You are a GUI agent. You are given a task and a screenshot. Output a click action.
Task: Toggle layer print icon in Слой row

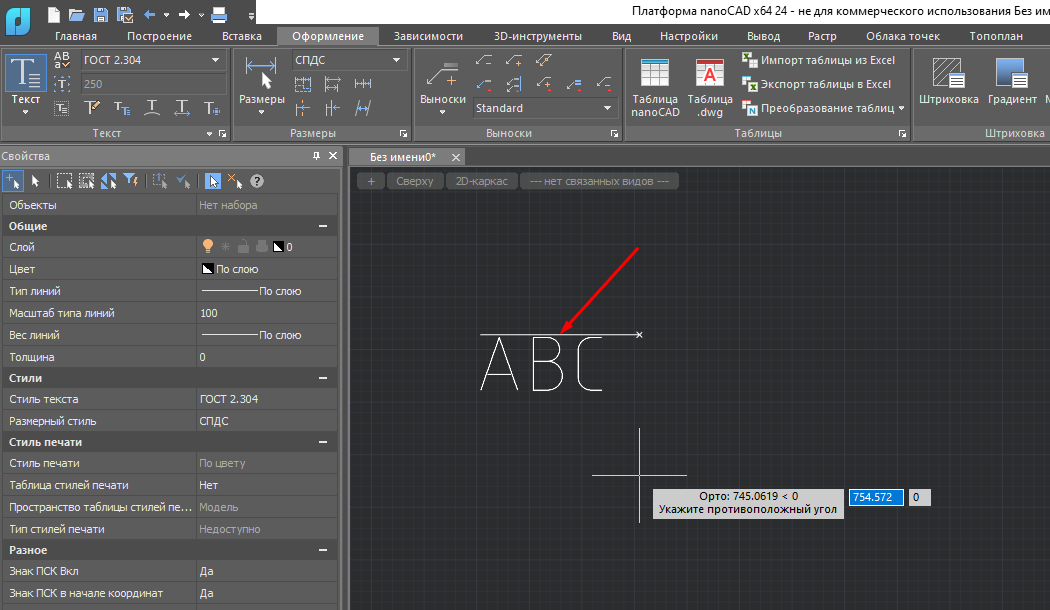262,246
